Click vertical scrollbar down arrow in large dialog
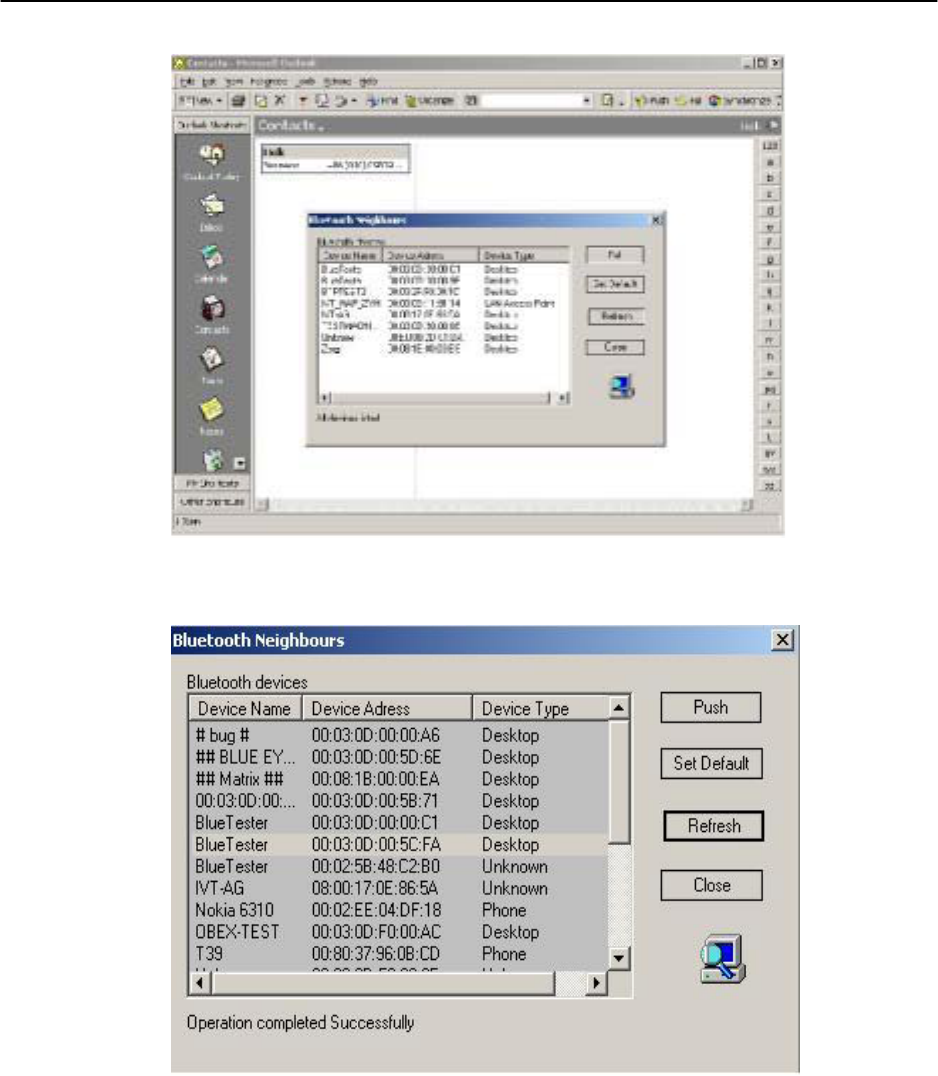The image size is (938, 1076). 618,958
